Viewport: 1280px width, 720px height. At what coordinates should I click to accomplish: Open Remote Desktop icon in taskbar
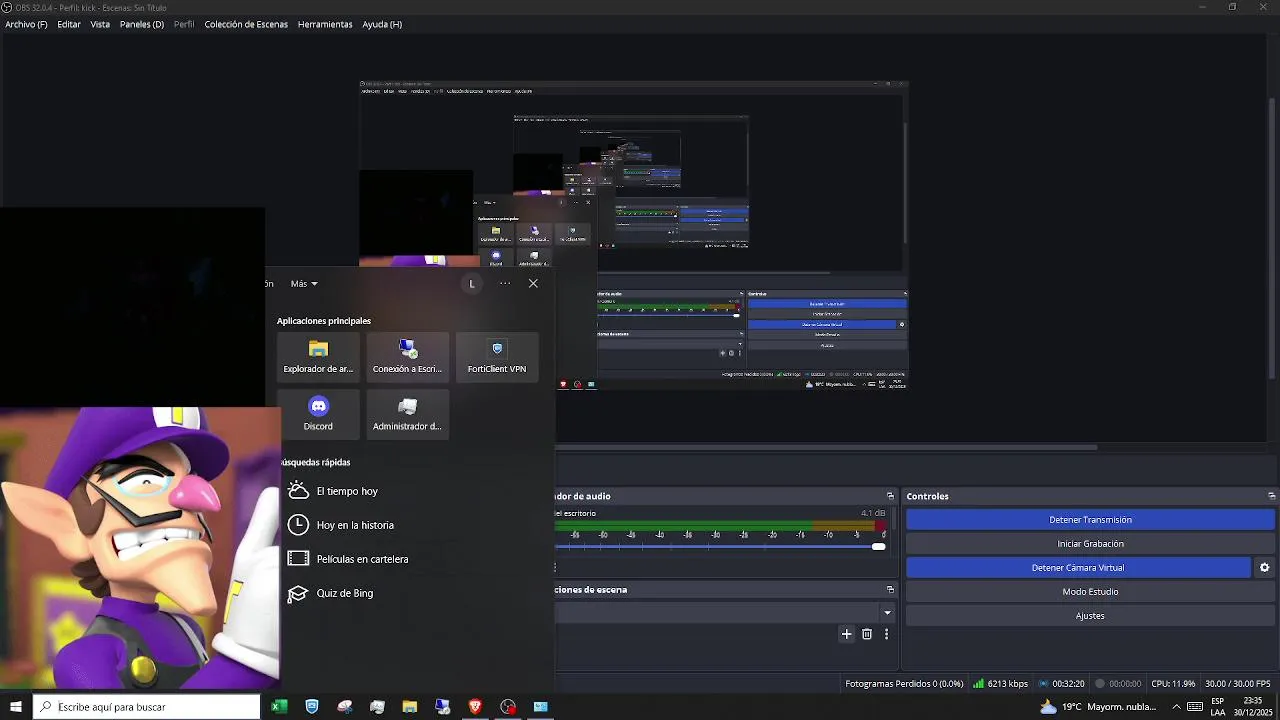point(443,707)
